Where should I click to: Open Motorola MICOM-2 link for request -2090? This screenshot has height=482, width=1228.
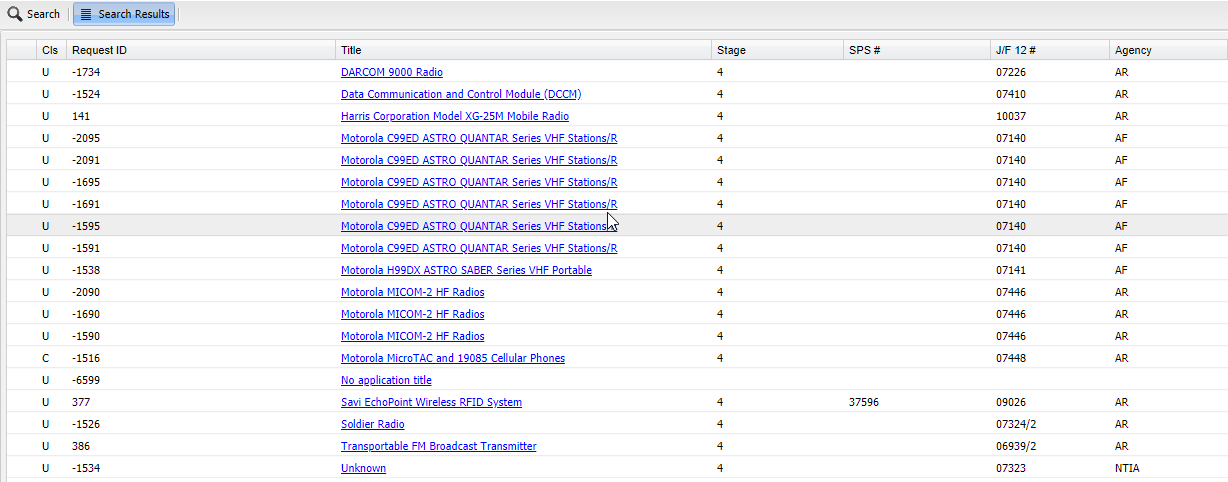413,292
